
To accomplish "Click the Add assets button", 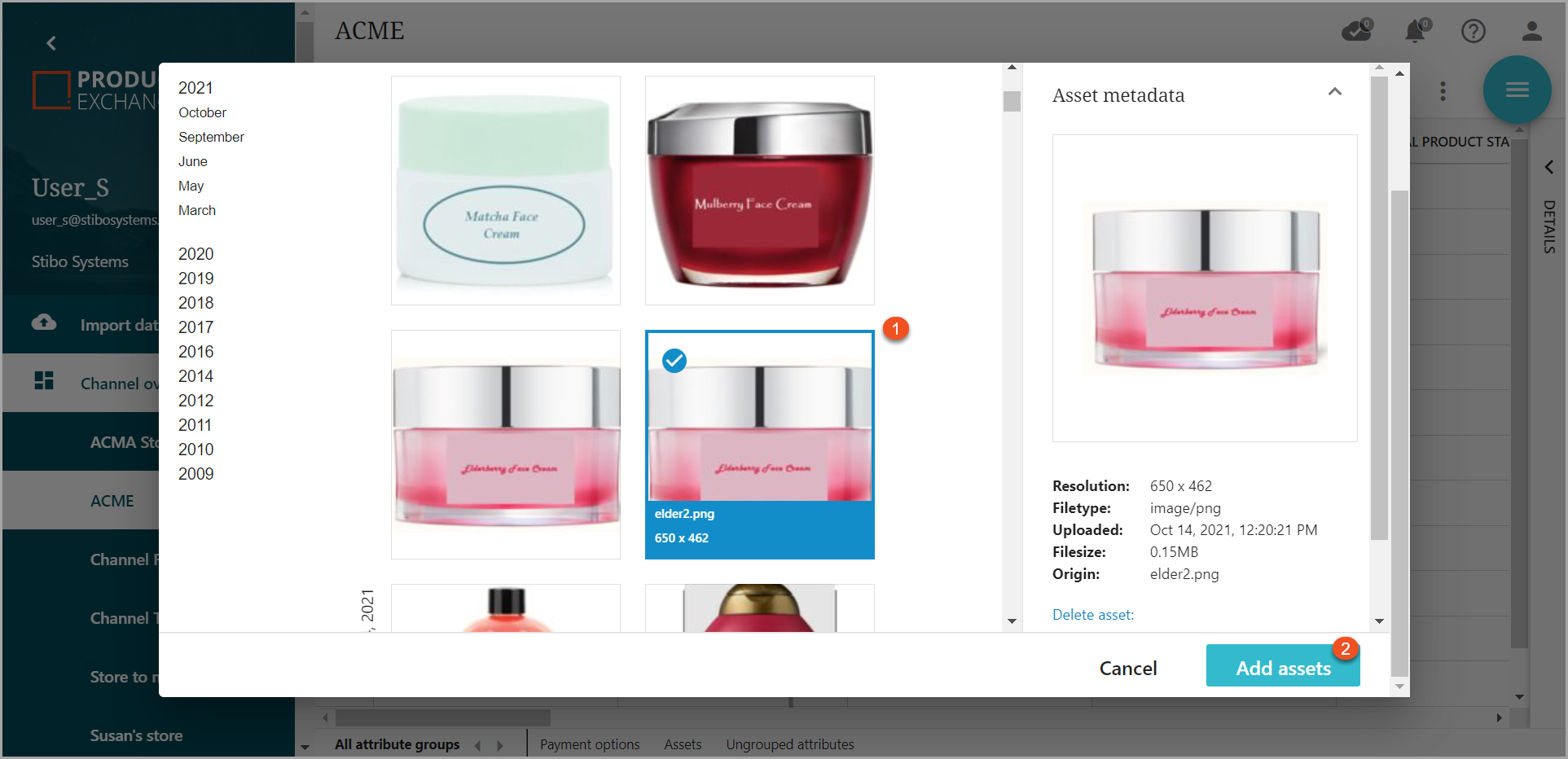I will tap(1282, 668).
